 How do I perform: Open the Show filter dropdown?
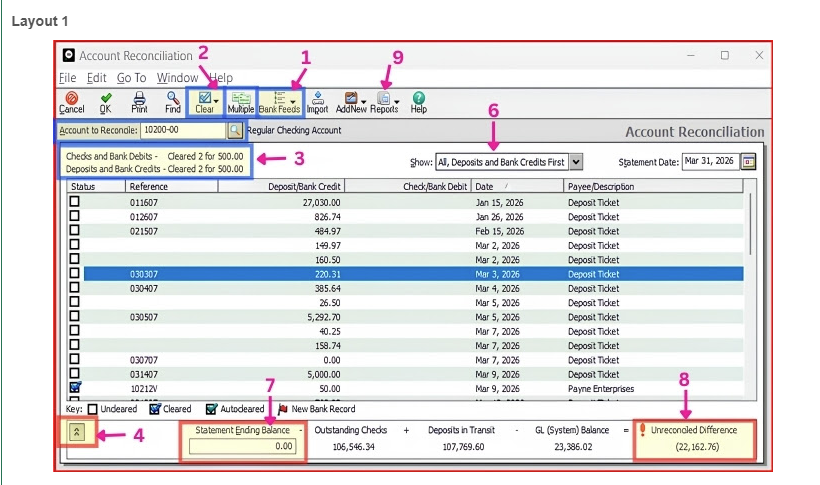(576, 162)
